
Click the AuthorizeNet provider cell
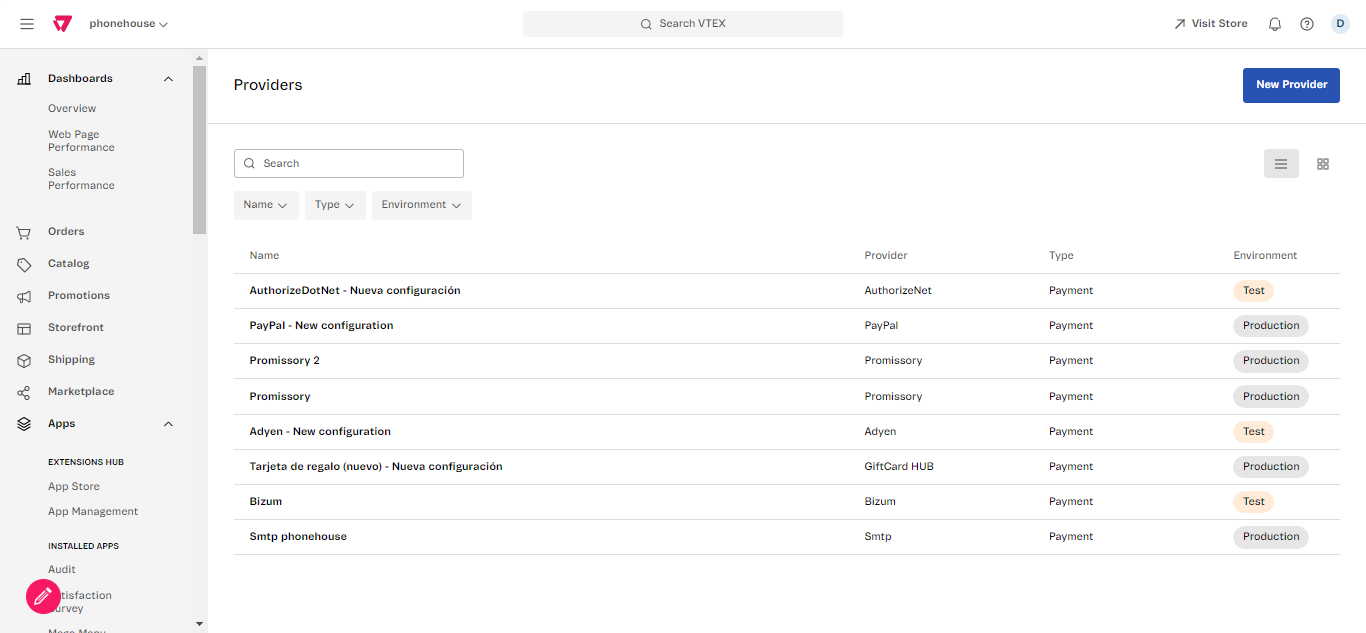[898, 291]
